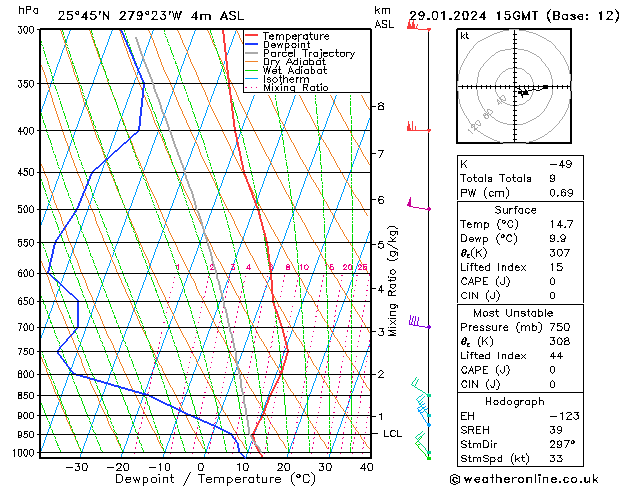Click the weatheronline.co.uk copyright text
The height and width of the screenshot is (486, 629).
[524, 479]
